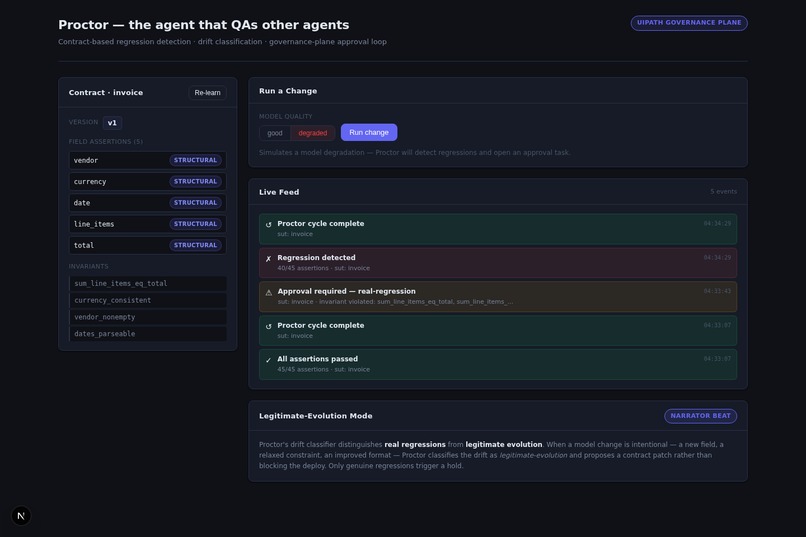Click the Live Feed panel heading

(x=279, y=192)
